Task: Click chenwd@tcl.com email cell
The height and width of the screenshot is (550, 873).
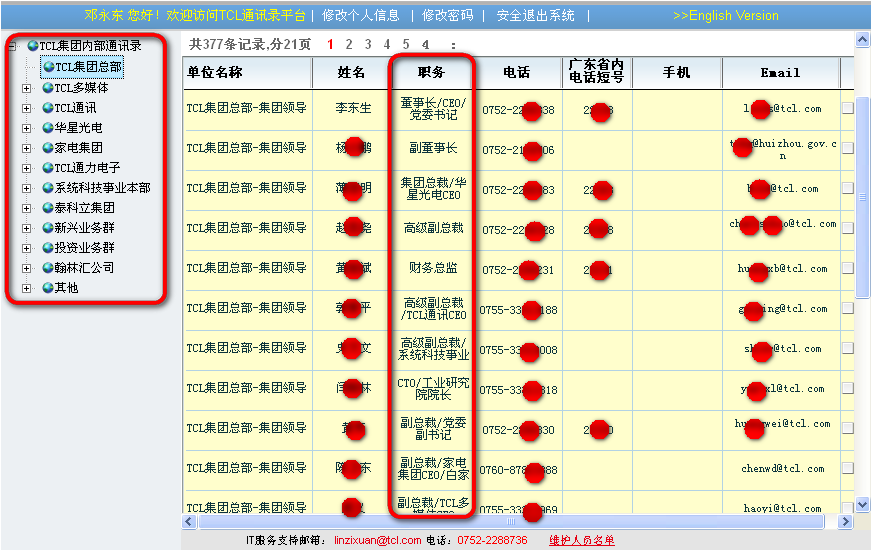Action: pyautogui.click(x=783, y=469)
